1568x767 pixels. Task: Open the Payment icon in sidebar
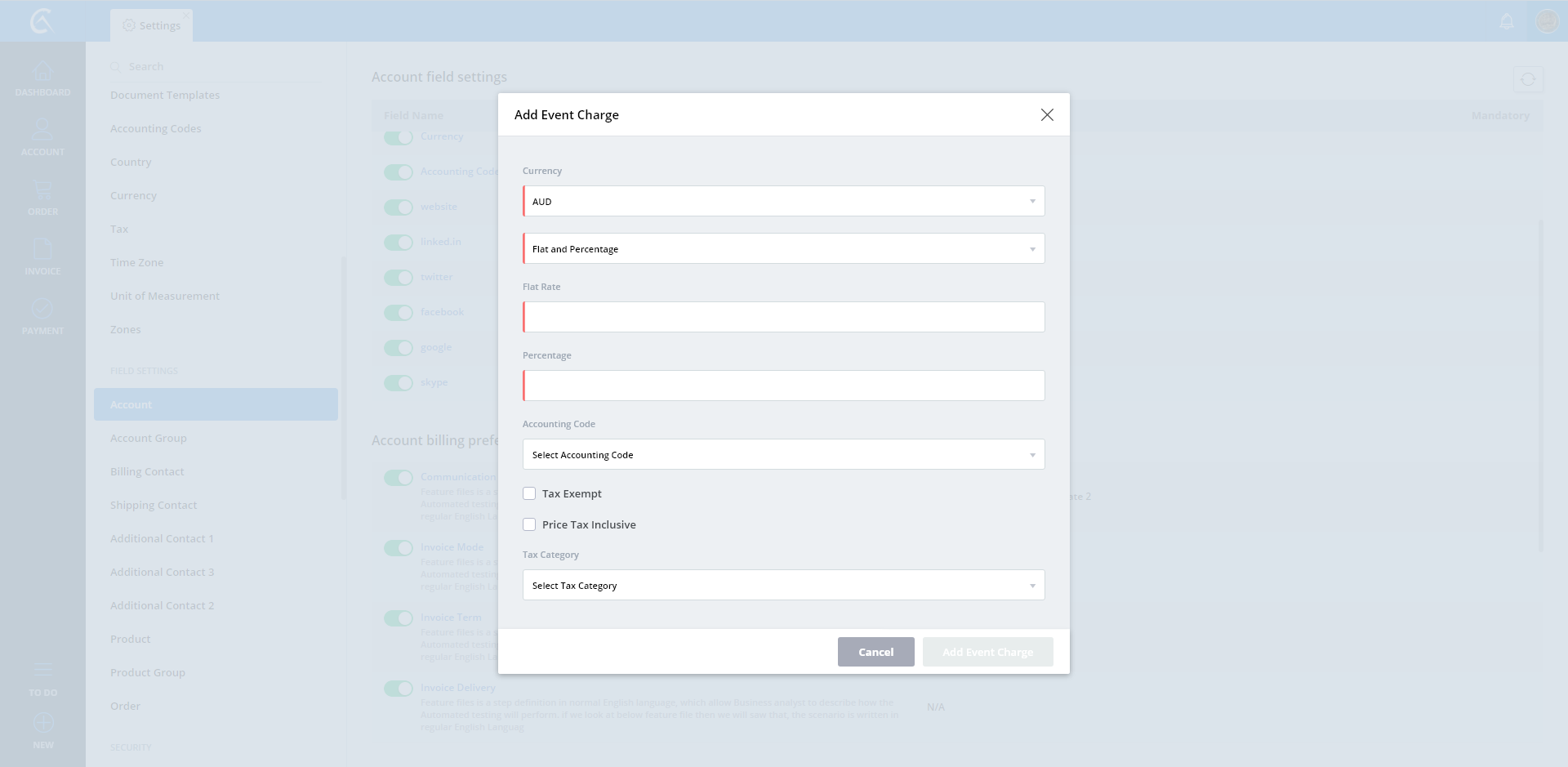pyautogui.click(x=42, y=309)
